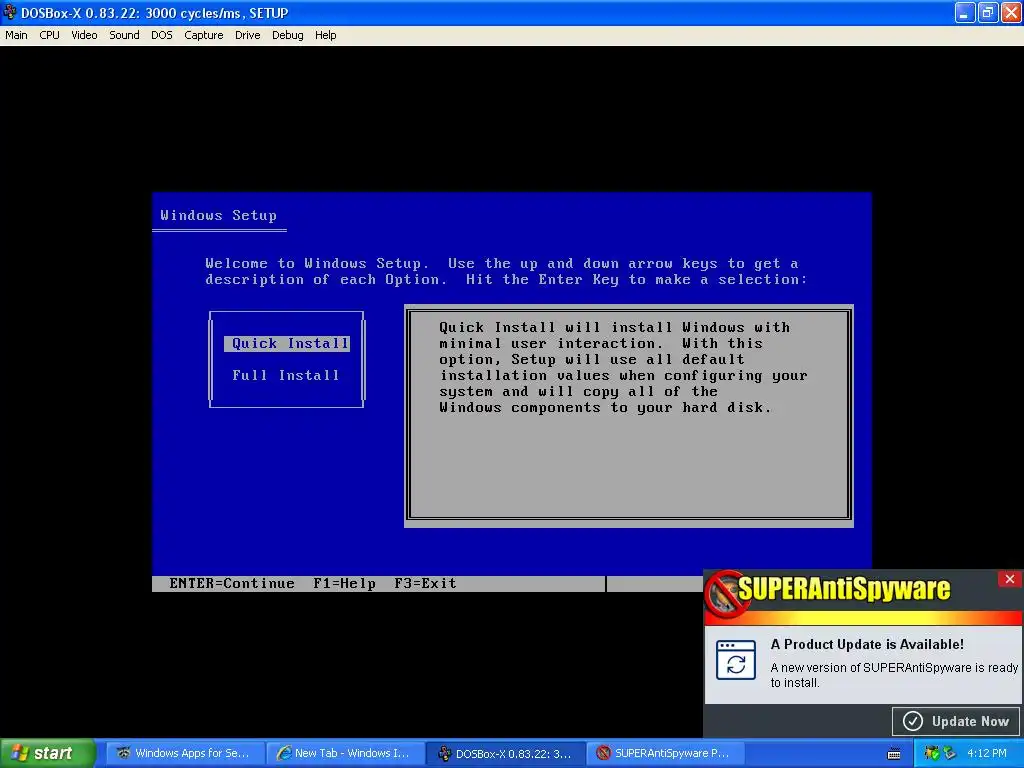The image size is (1024, 768).
Task: Open the Video menu
Action: 84,35
